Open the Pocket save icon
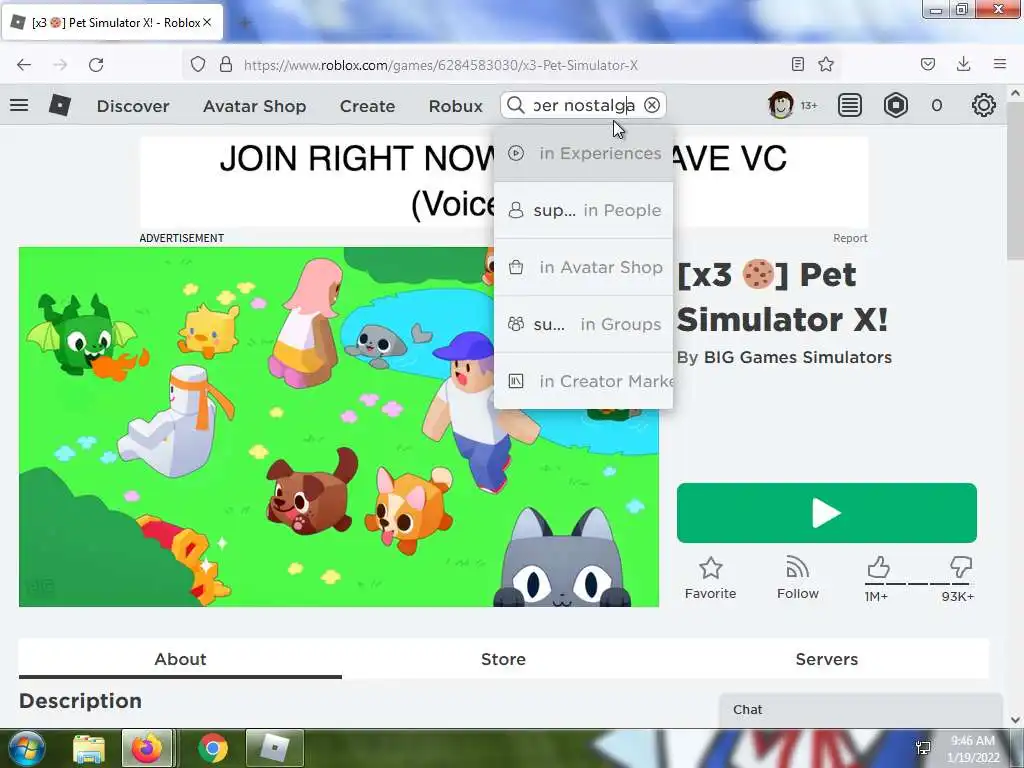The width and height of the screenshot is (1024, 768). (x=928, y=64)
